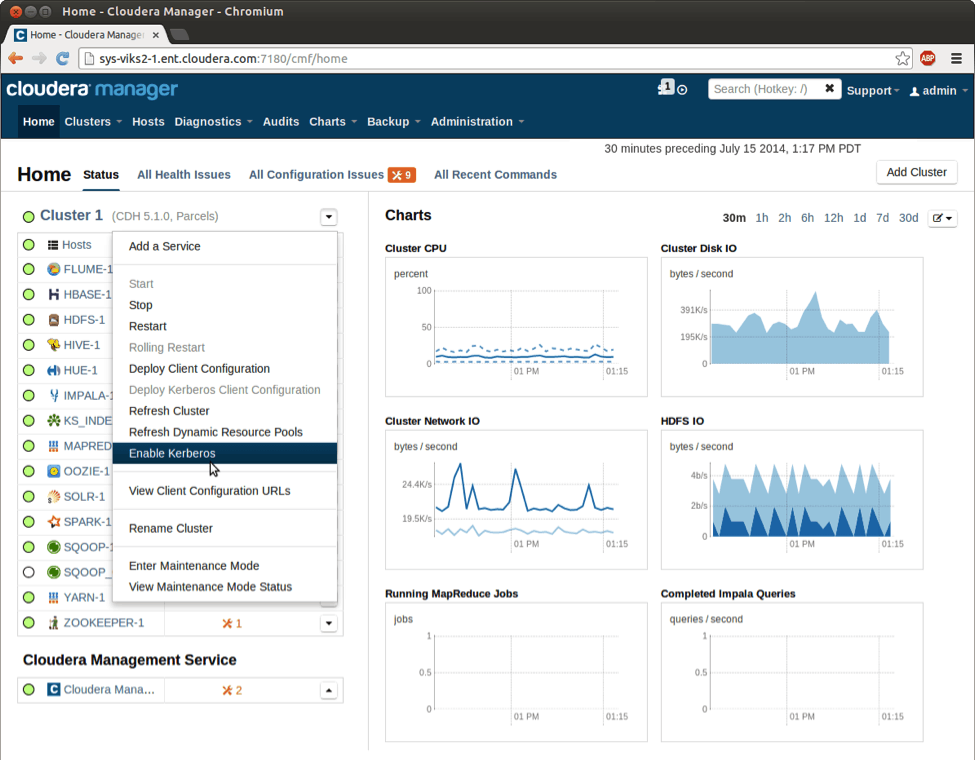The image size is (975, 761).
Task: Expand the ZOOKEEPER-1 actions dropdown
Action: tap(328, 623)
